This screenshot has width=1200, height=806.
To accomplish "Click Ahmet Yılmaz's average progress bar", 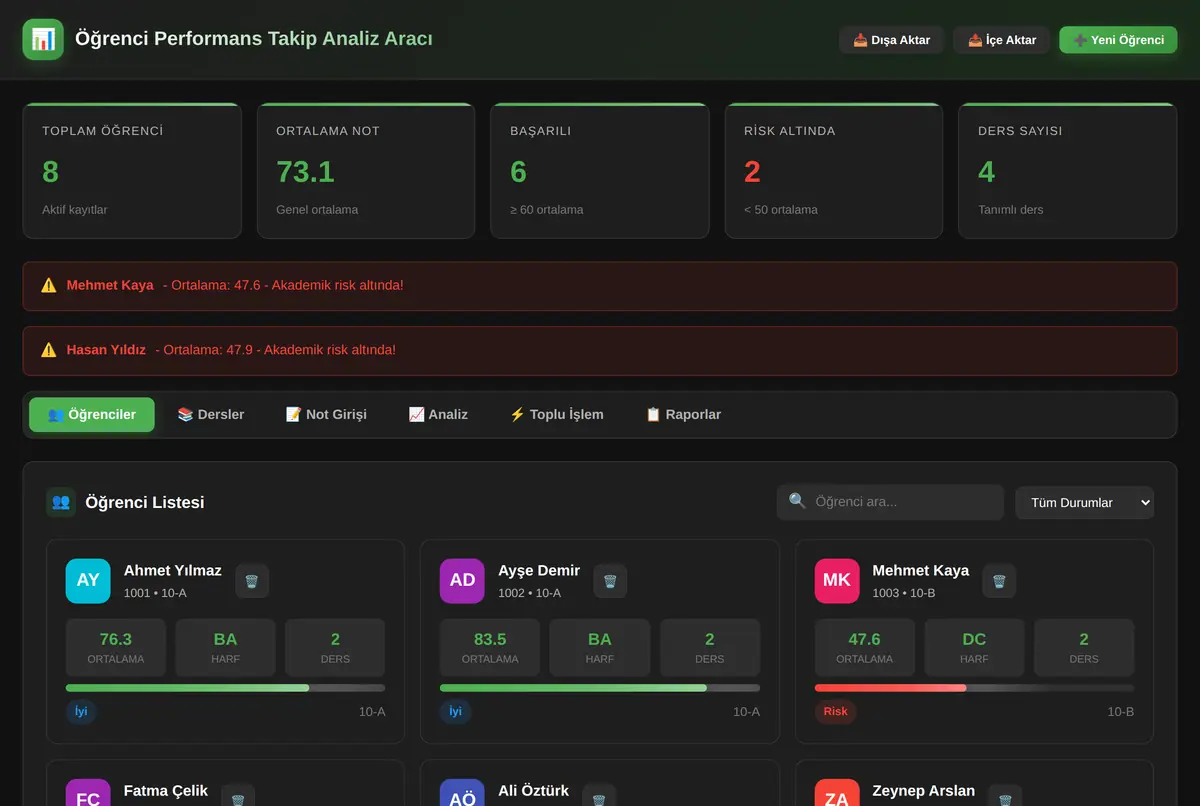I will point(225,688).
